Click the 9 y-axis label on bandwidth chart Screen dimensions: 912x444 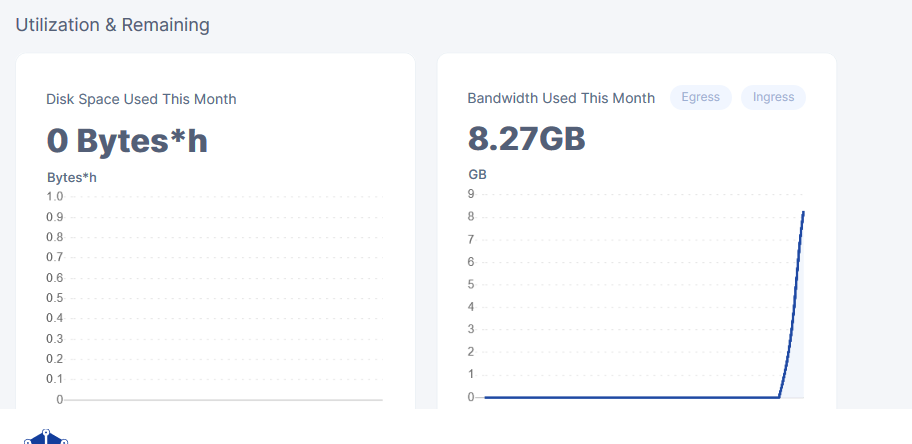[x=471, y=194]
